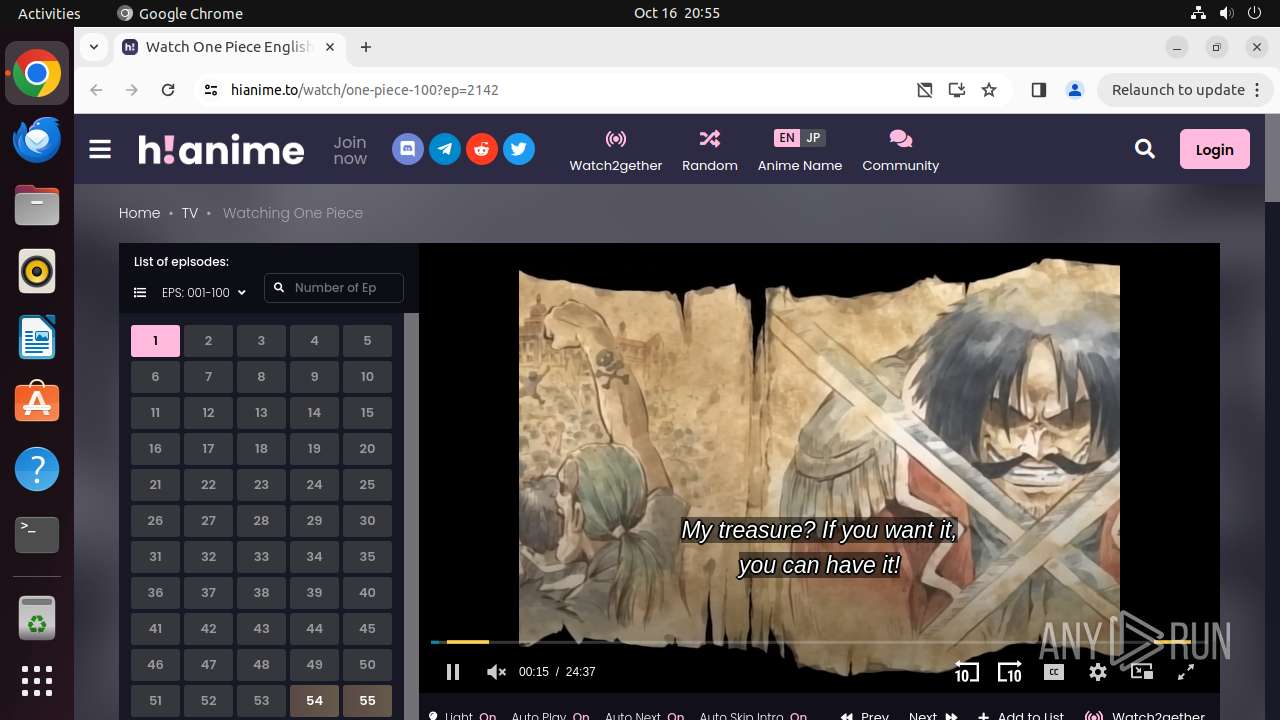
Task: Open the Install app icon in address bar
Action: 957,90
